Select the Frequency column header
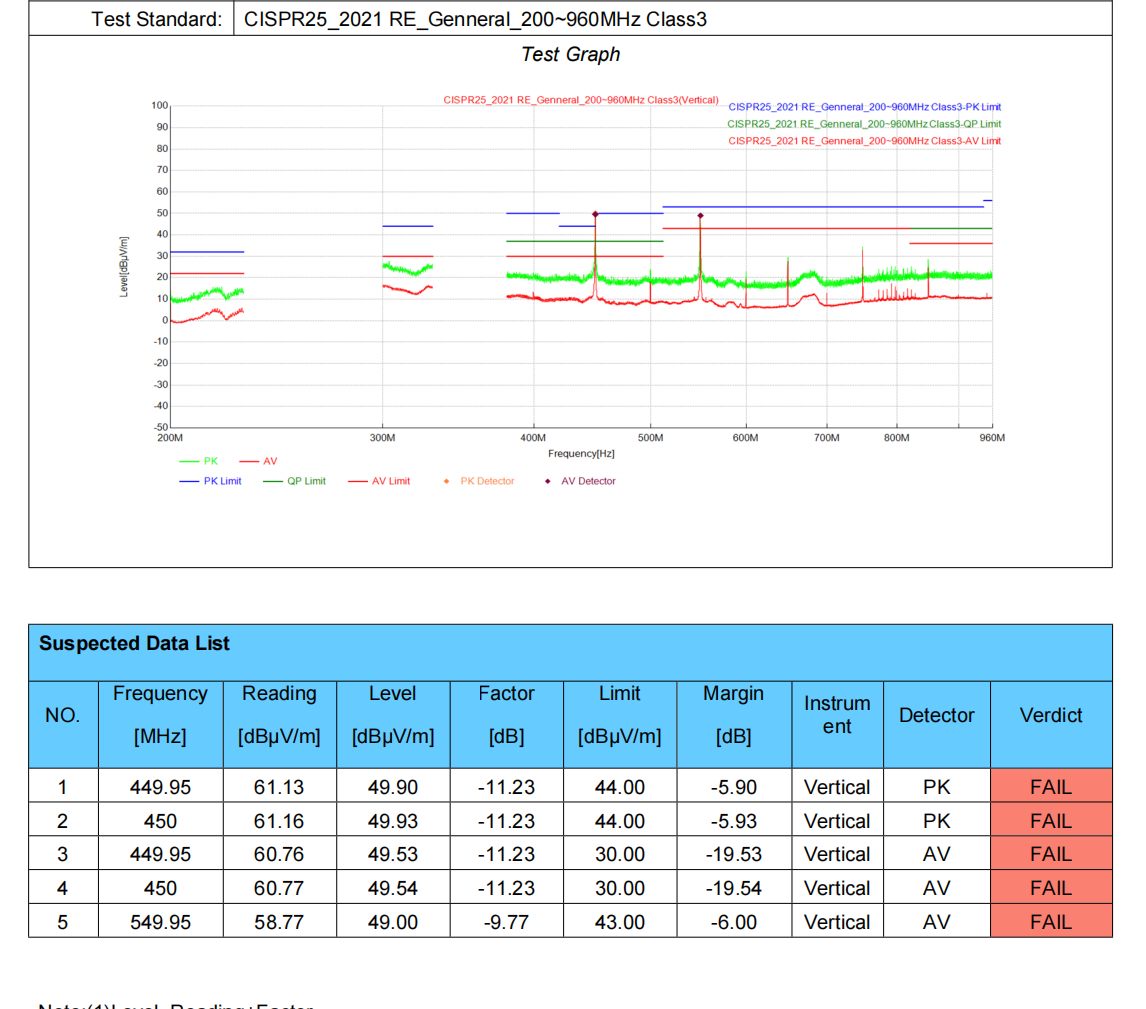The height and width of the screenshot is (1009, 1146). click(x=160, y=714)
